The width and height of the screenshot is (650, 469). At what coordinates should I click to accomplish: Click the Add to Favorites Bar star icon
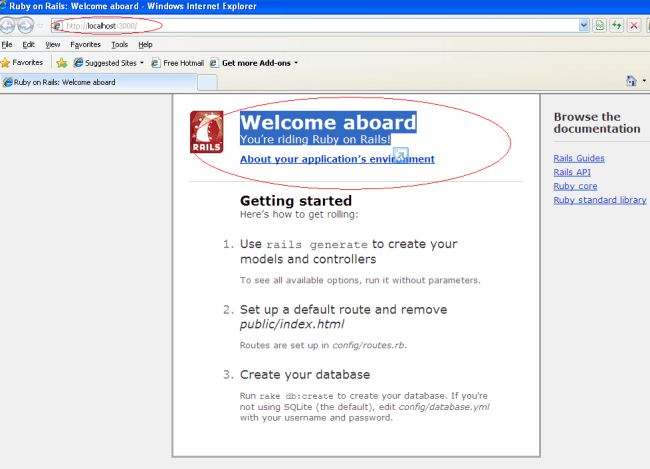(x=62, y=63)
